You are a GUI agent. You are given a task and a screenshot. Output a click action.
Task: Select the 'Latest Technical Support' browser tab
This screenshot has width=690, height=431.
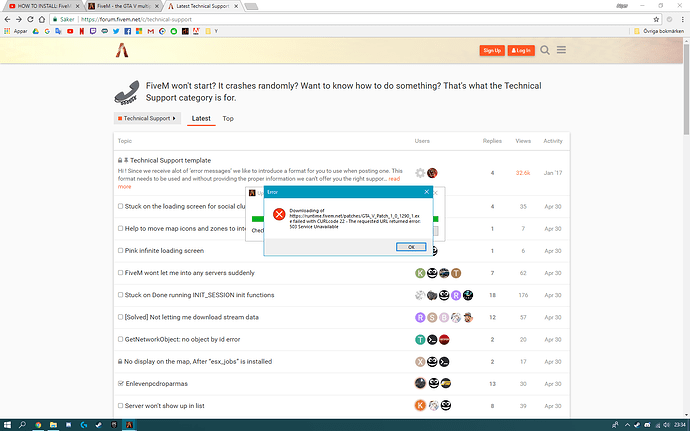click(x=202, y=6)
